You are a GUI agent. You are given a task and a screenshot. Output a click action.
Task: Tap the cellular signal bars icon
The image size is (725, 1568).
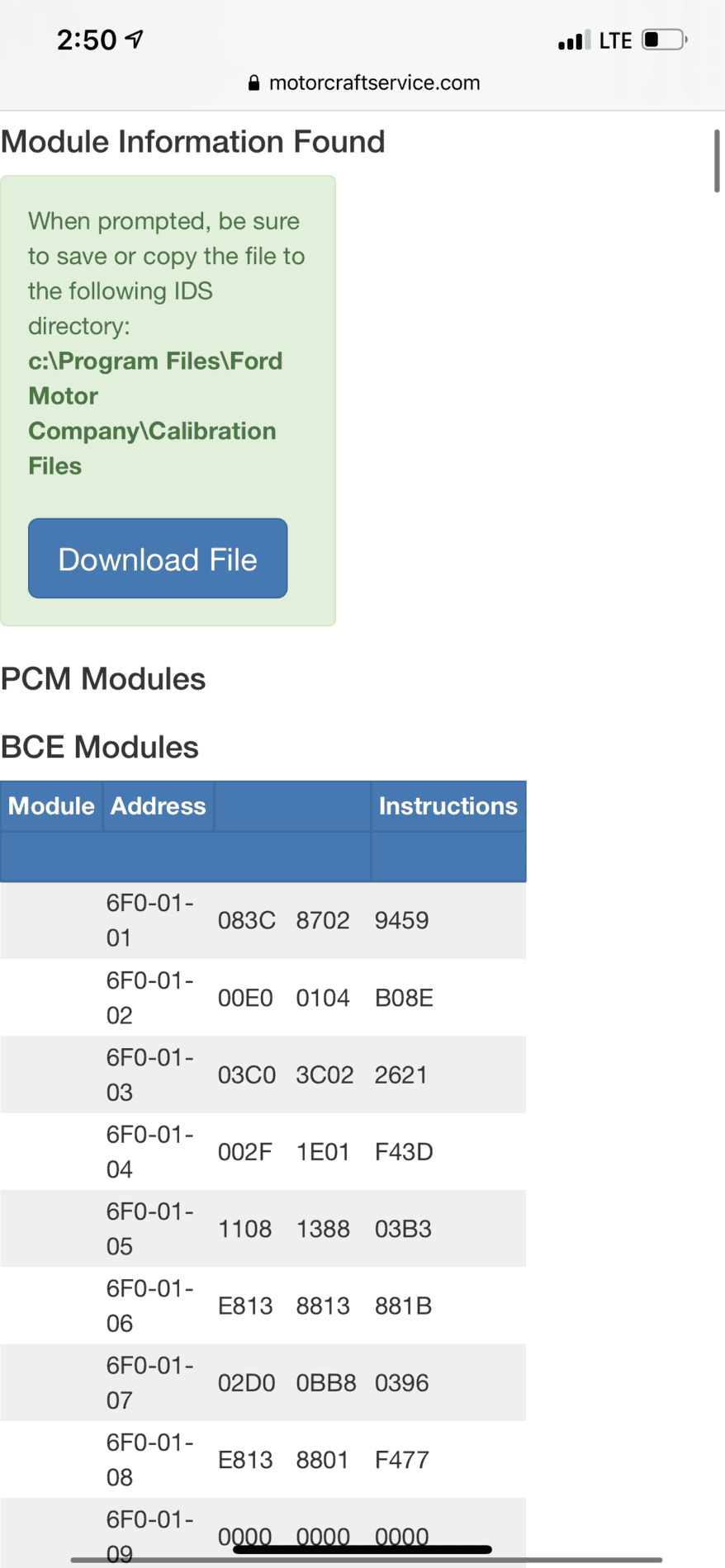[x=574, y=40]
